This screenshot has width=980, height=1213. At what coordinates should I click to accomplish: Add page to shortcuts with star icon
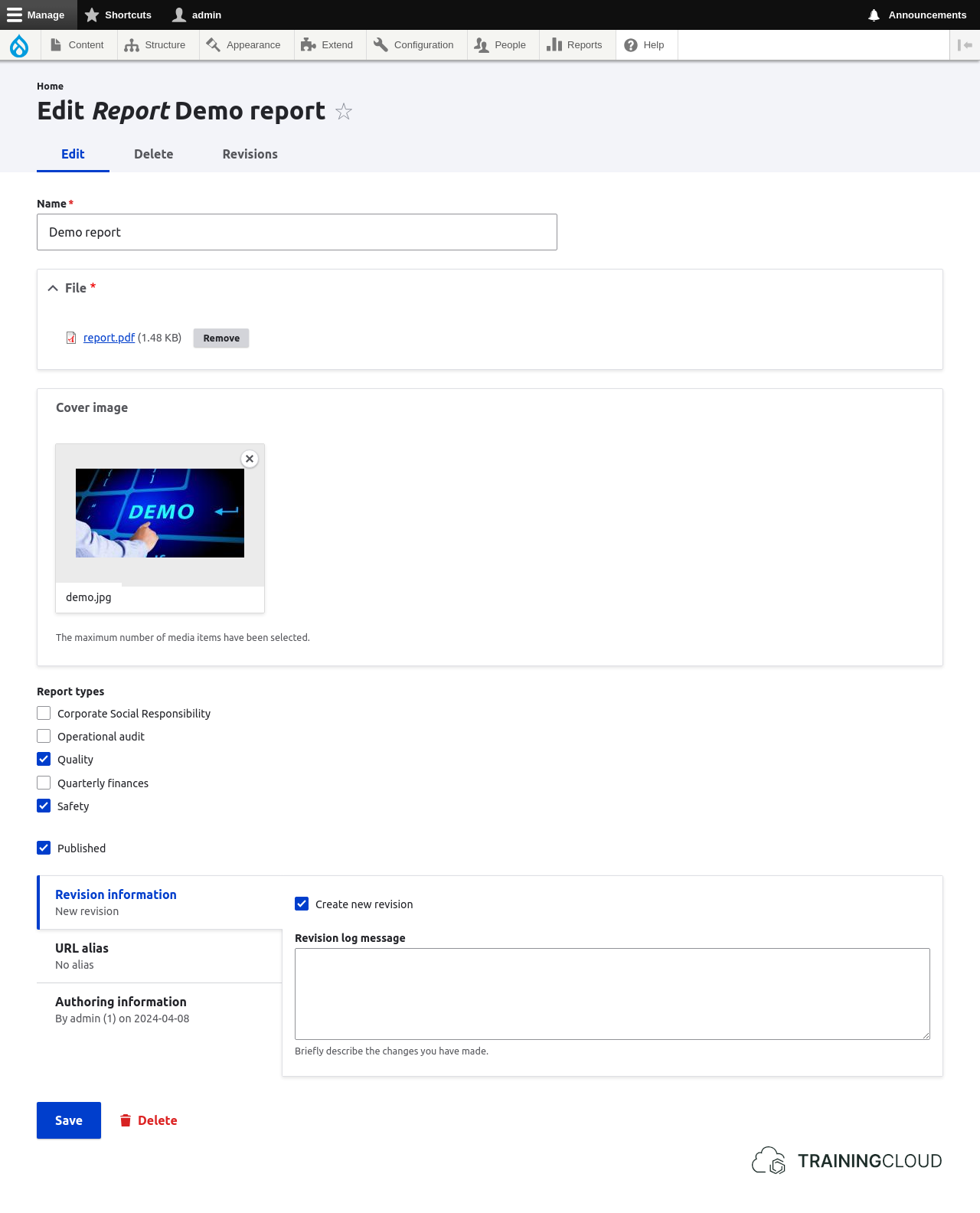(344, 112)
